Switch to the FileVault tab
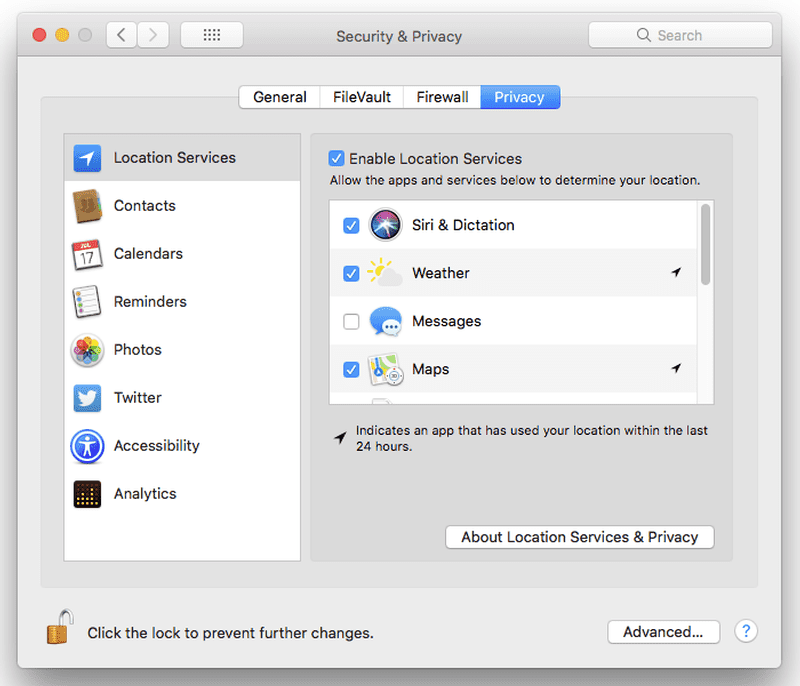 [361, 97]
